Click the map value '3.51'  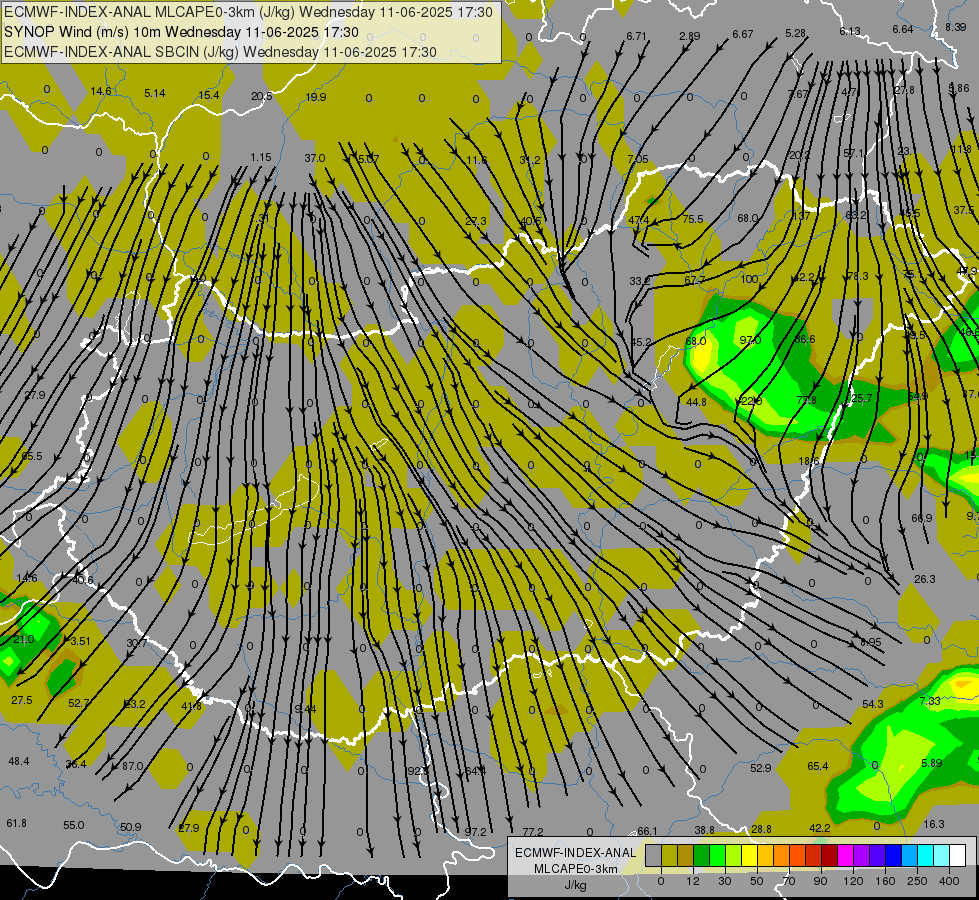pyautogui.click(x=81, y=641)
